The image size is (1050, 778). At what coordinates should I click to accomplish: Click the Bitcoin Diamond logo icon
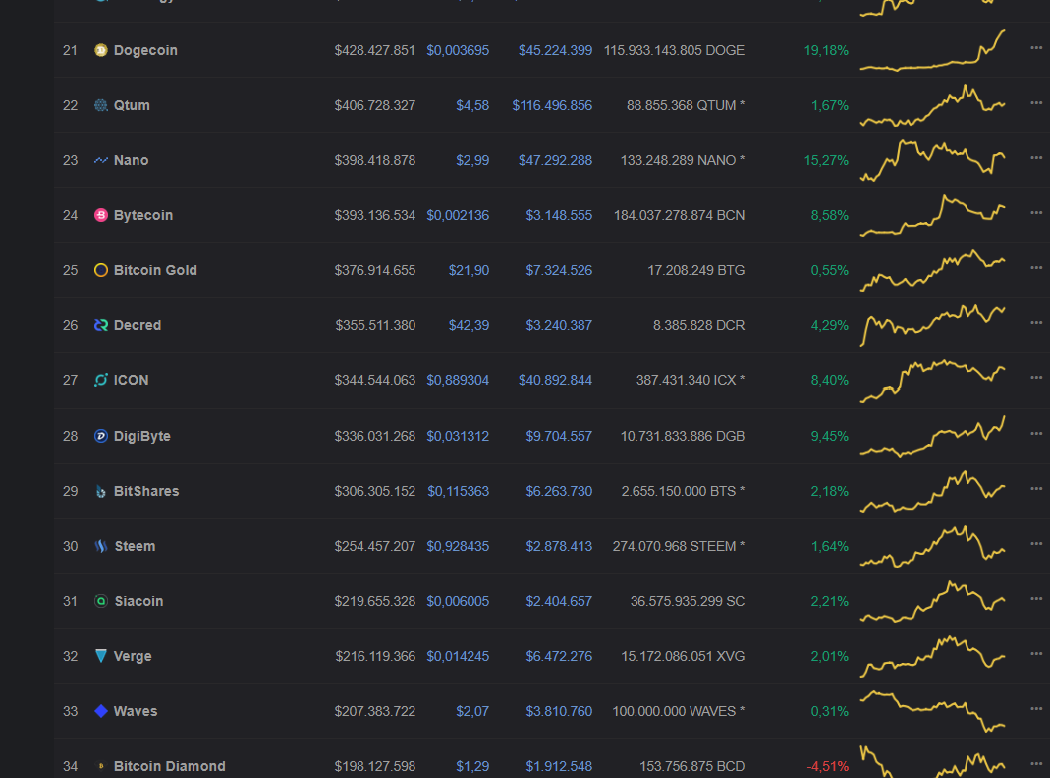point(100,766)
